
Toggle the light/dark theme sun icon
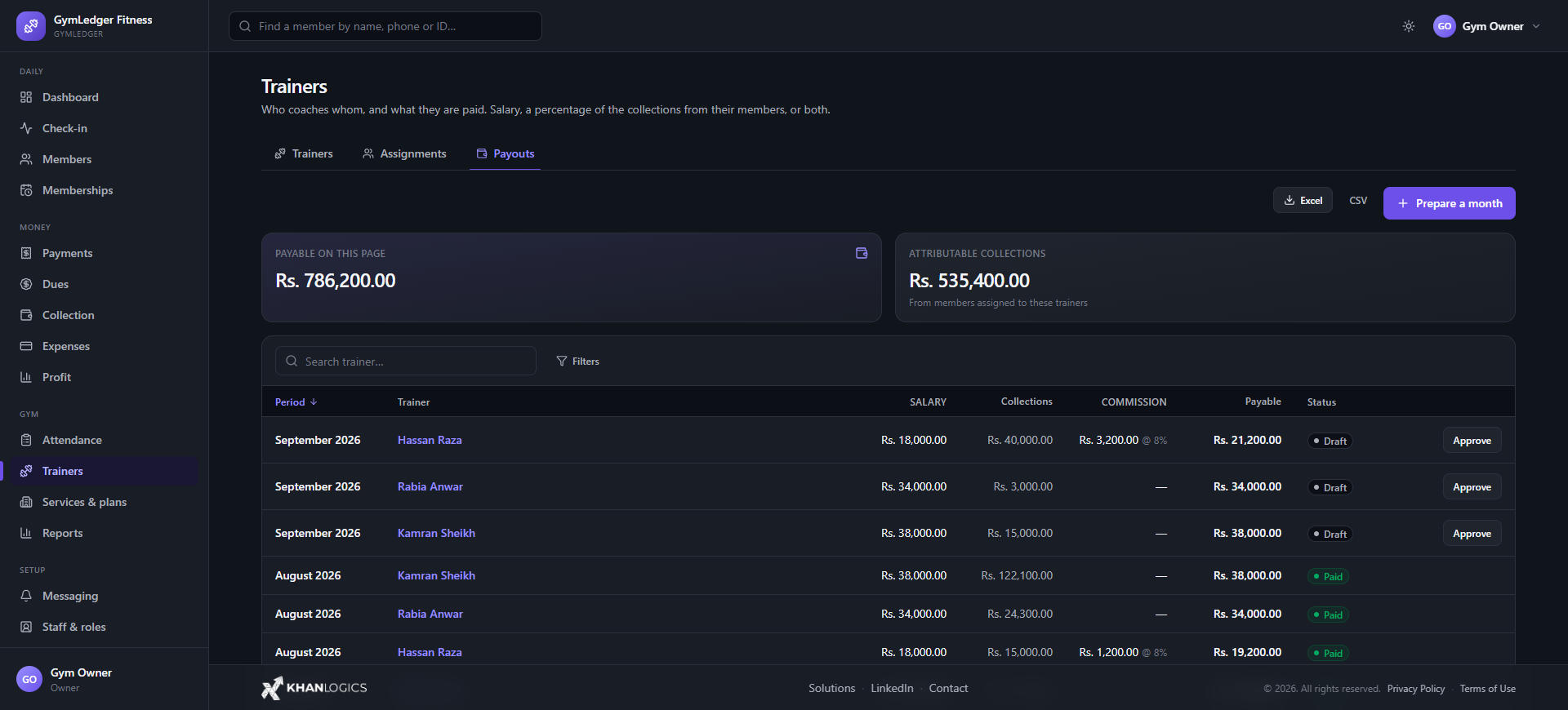[x=1409, y=26]
